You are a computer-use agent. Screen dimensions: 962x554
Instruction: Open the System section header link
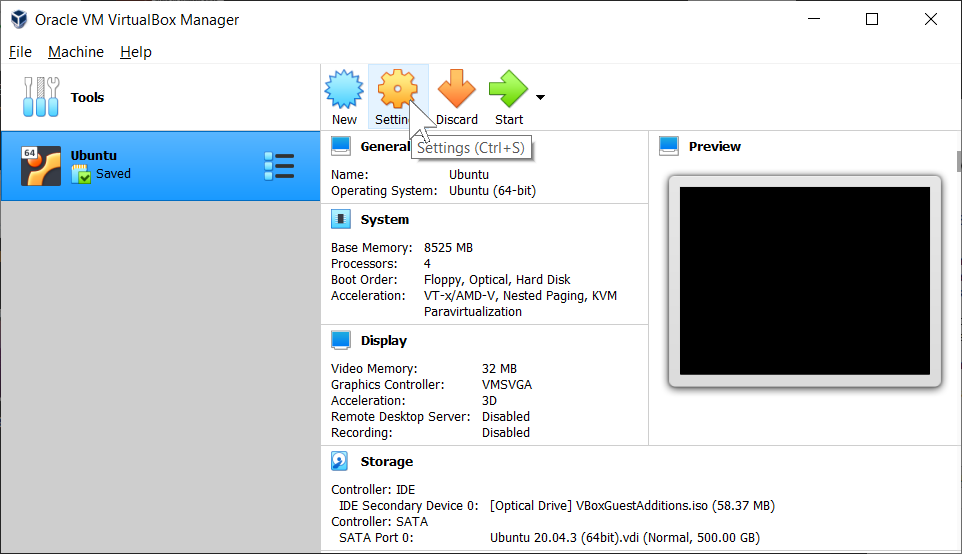[385, 220]
